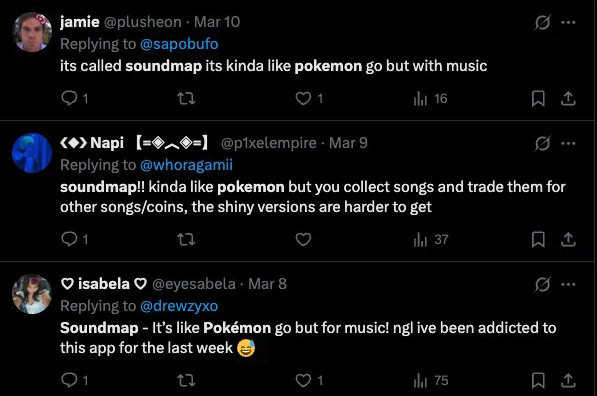Image resolution: width=597 pixels, height=396 pixels.
Task: Bookmark Napi's soundmap tweet
Action: 538,240
